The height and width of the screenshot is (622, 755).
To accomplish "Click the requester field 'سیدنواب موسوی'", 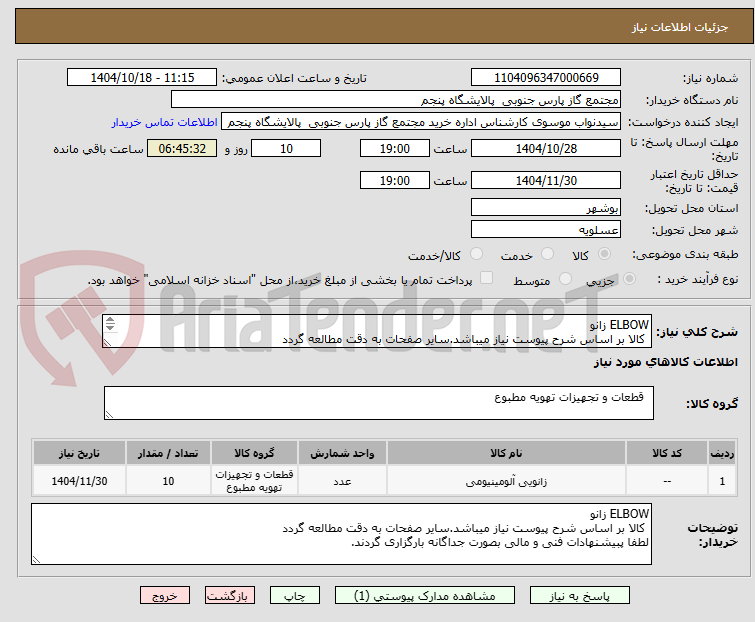I will (x=421, y=122).
